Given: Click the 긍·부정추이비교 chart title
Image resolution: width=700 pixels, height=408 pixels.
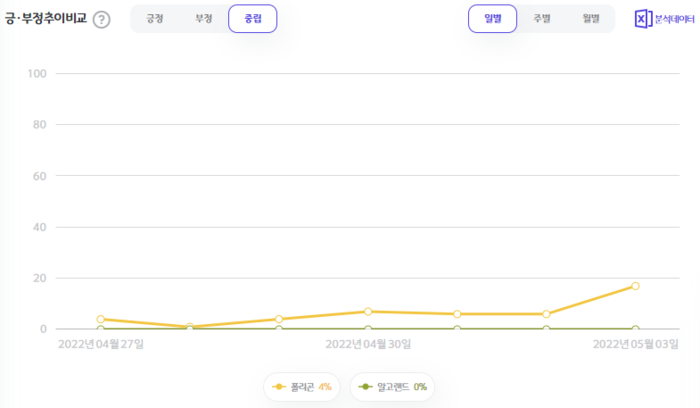Looking at the screenshot, I should (x=45, y=19).
